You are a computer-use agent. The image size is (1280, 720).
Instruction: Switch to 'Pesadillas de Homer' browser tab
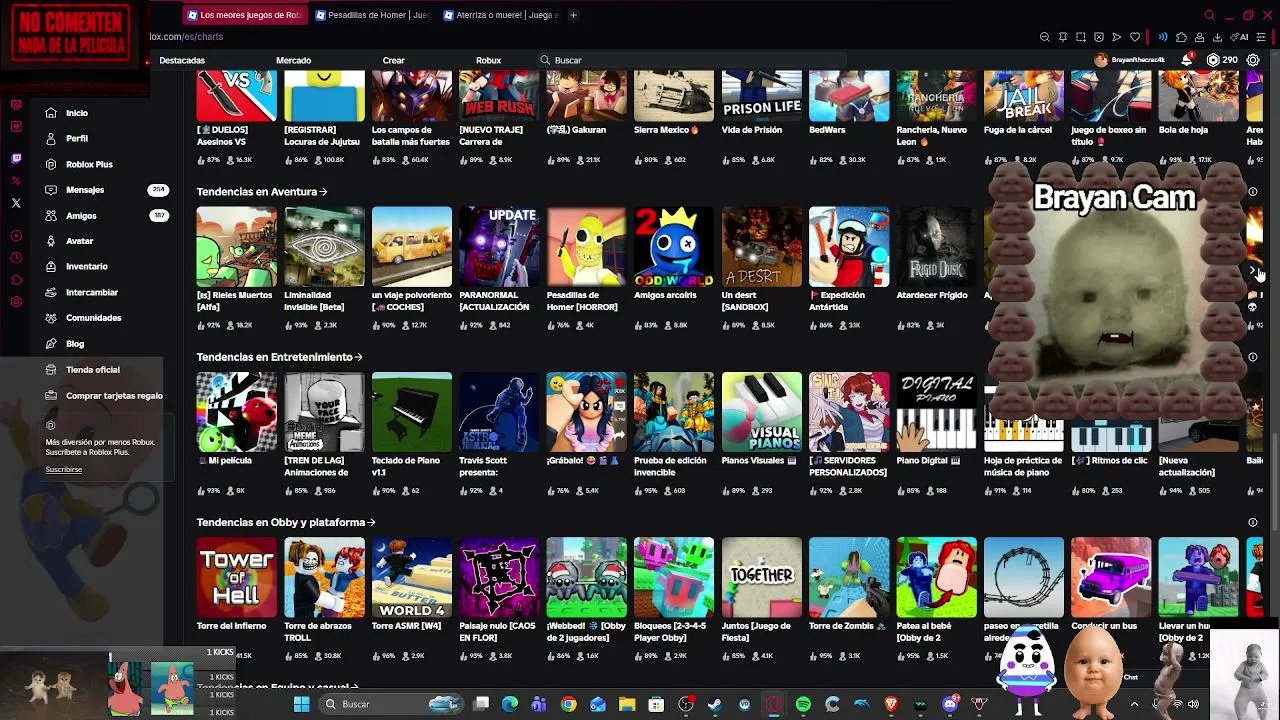pos(373,15)
